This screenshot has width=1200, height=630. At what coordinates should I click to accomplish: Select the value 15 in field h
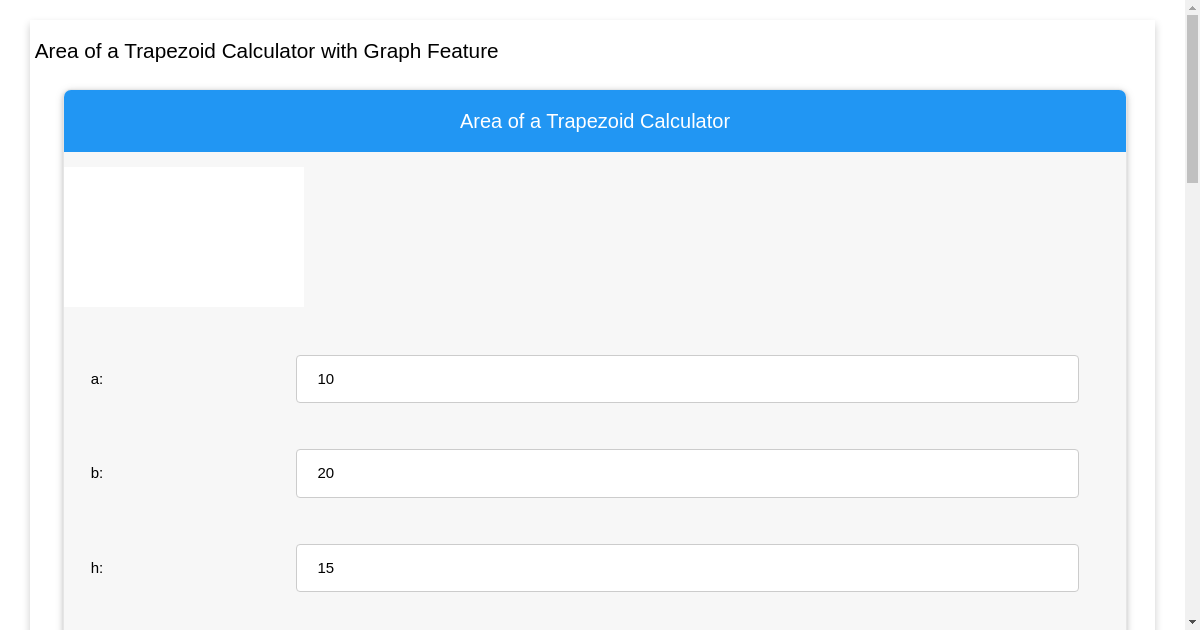point(326,568)
